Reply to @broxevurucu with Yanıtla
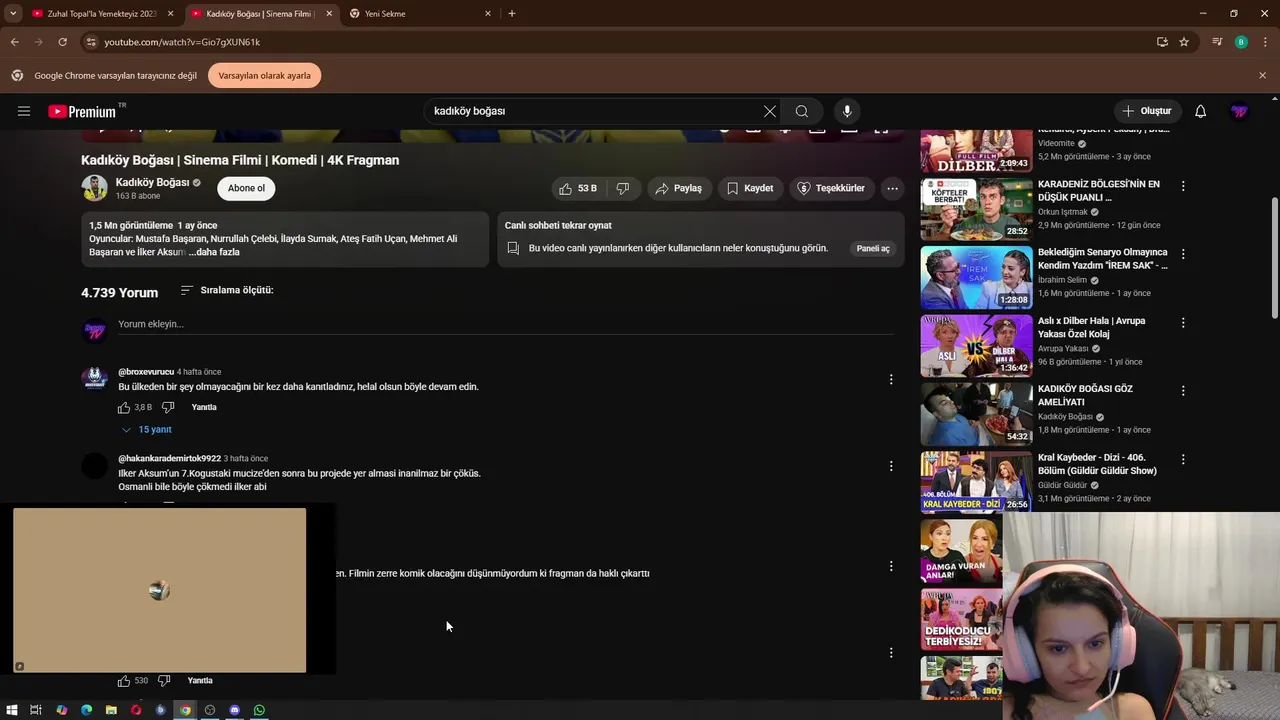1280x720 pixels. point(204,407)
